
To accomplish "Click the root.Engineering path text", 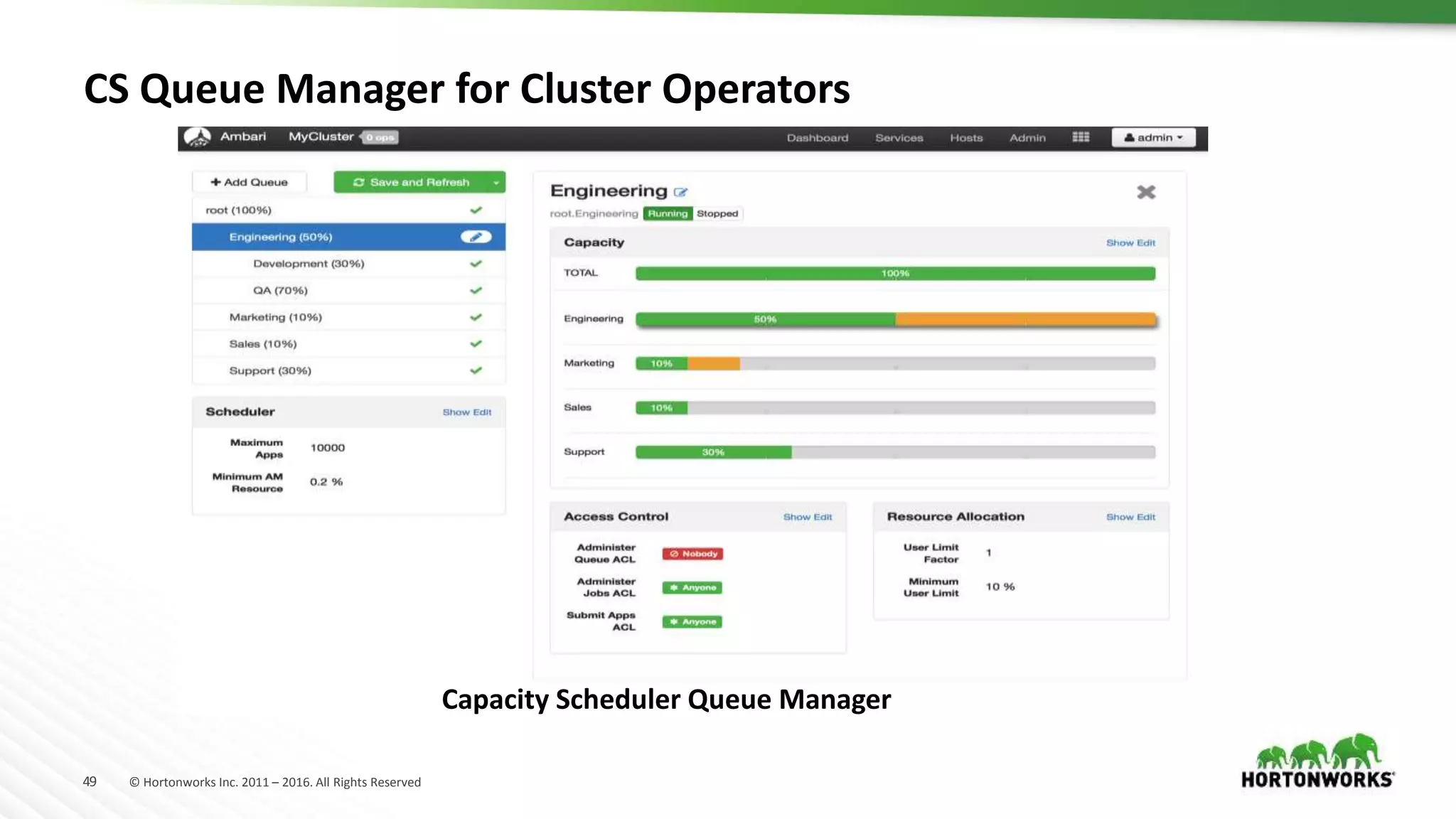I will pos(594,213).
